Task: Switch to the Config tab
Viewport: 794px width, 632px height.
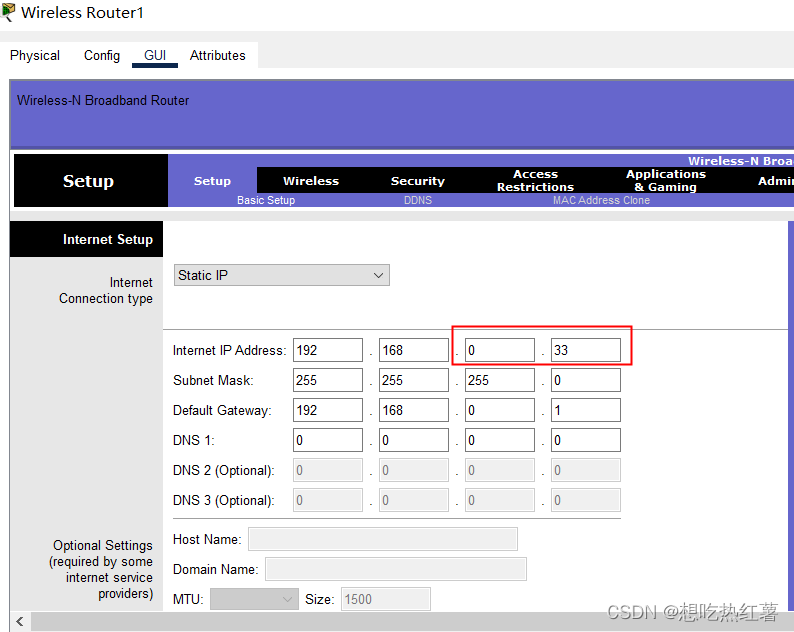Action: 102,55
